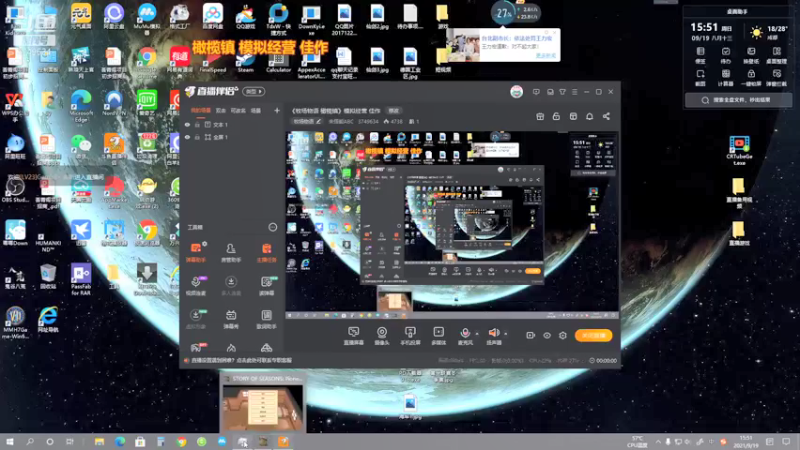Toggle visibility eye of 文本 1 source
Image resolution: width=800 pixels, height=450 pixels.
187,124
